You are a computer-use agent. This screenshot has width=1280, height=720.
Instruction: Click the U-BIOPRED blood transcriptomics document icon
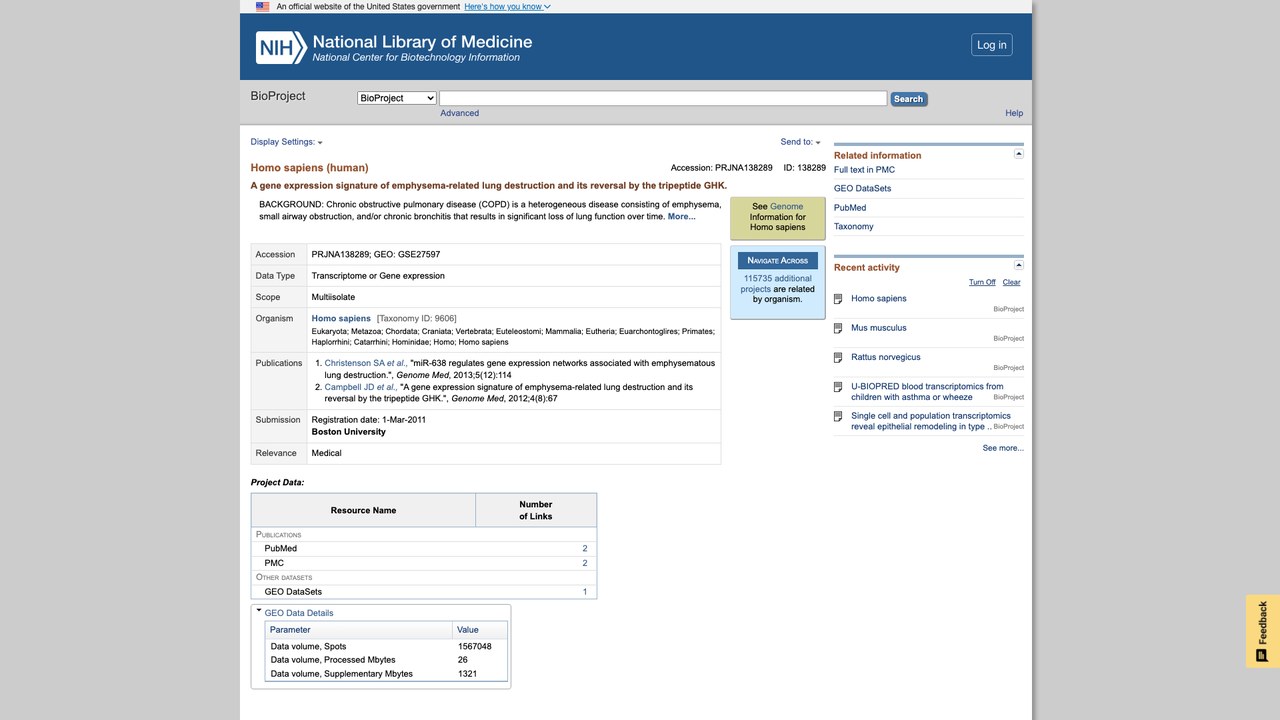pos(838,387)
